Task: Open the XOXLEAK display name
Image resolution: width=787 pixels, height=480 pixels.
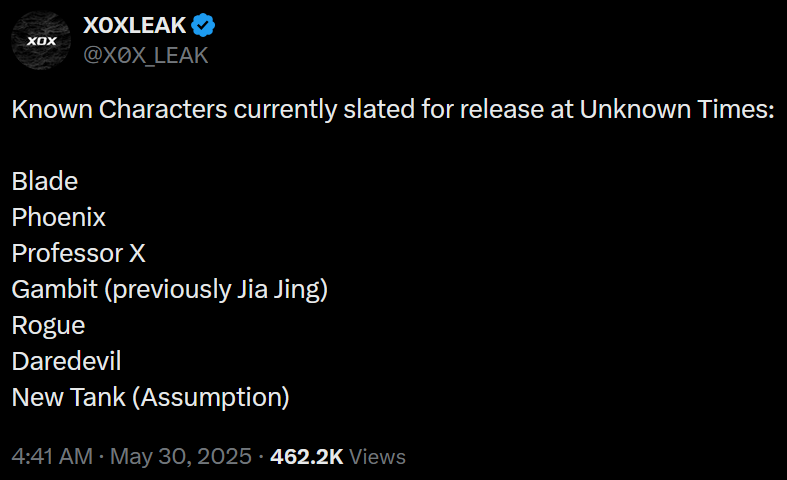Action: 135,25
